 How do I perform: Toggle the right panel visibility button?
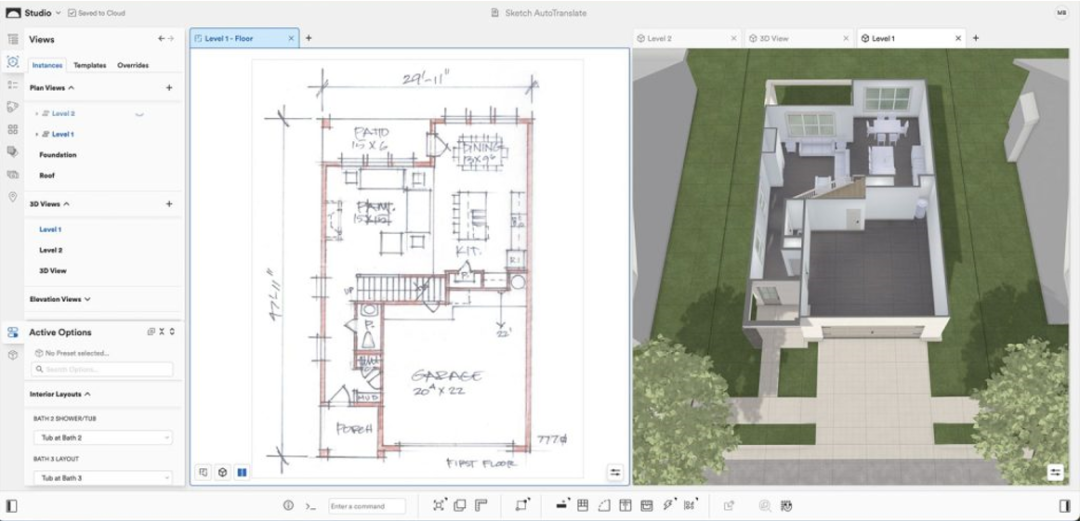[x=1066, y=507]
